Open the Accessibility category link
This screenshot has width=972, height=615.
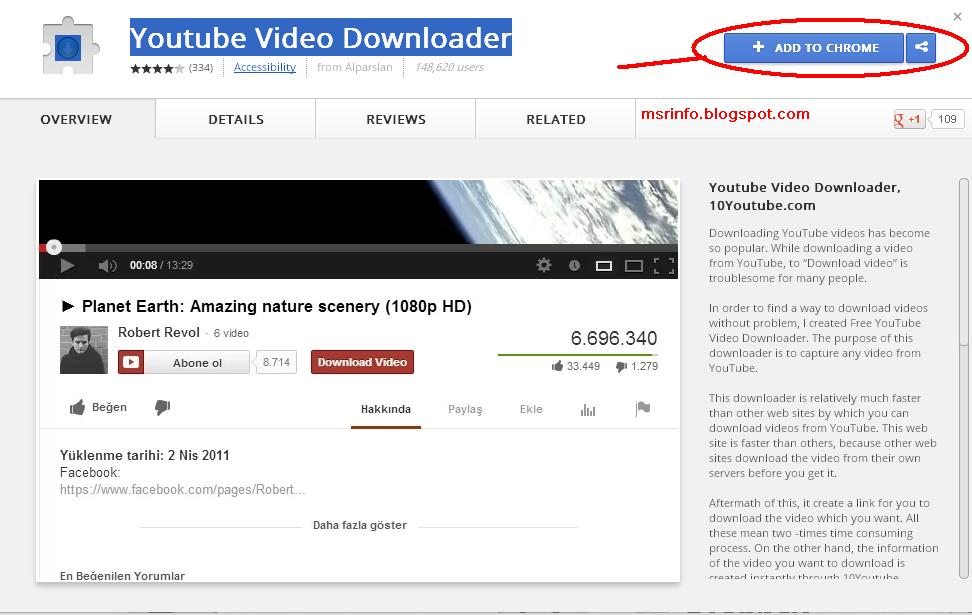pyautogui.click(x=265, y=67)
